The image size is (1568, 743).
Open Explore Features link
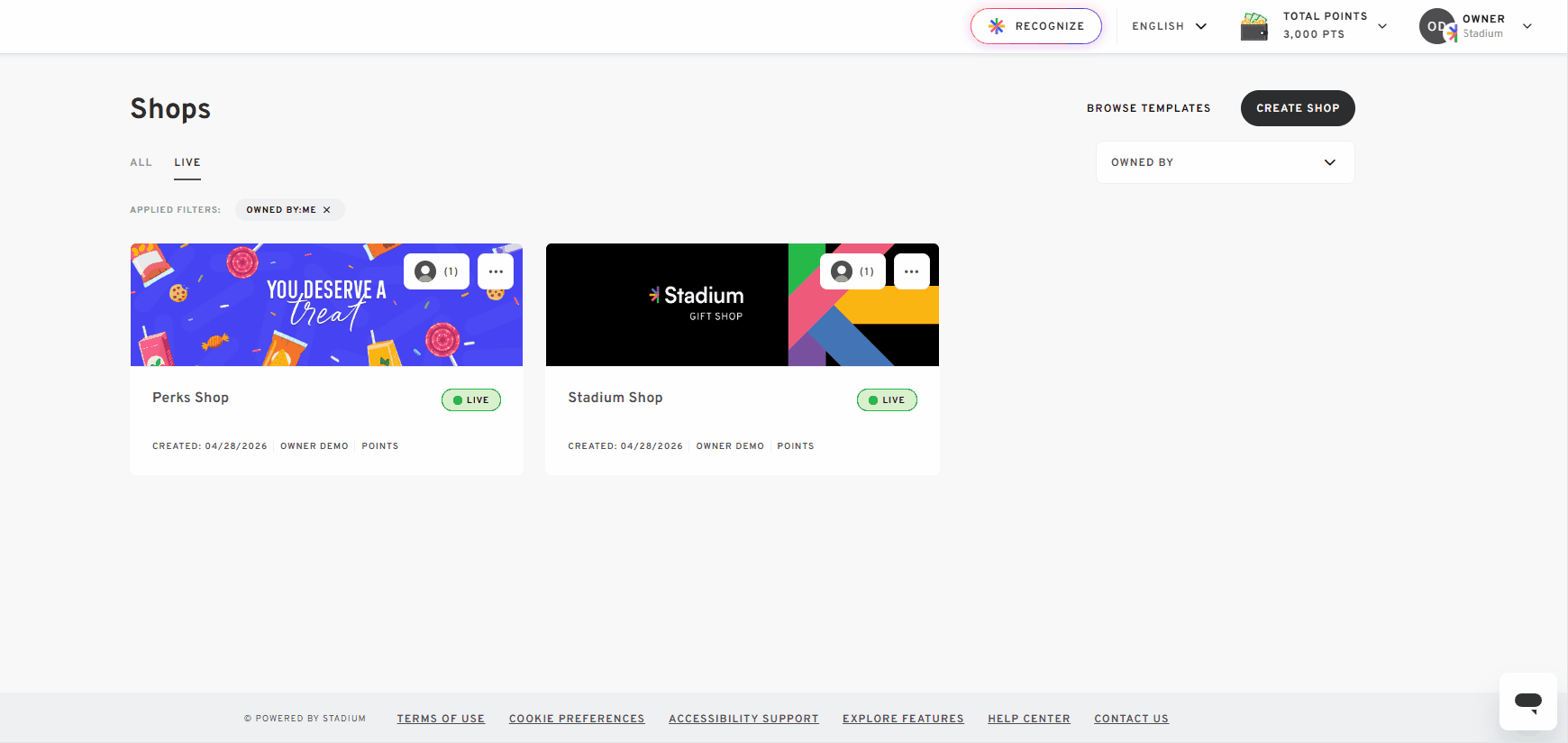(903, 719)
